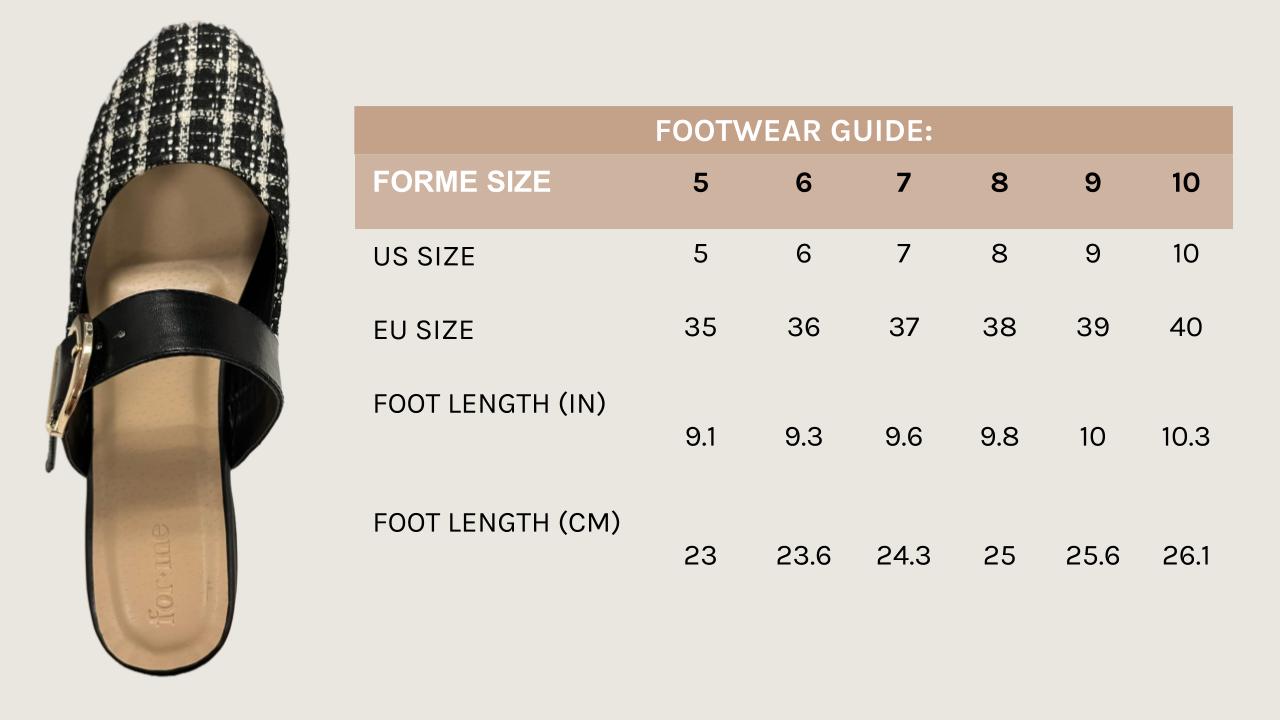This screenshot has width=1280, height=720.
Task: Click the EU SIZE row label
Action: pyautogui.click(x=423, y=330)
